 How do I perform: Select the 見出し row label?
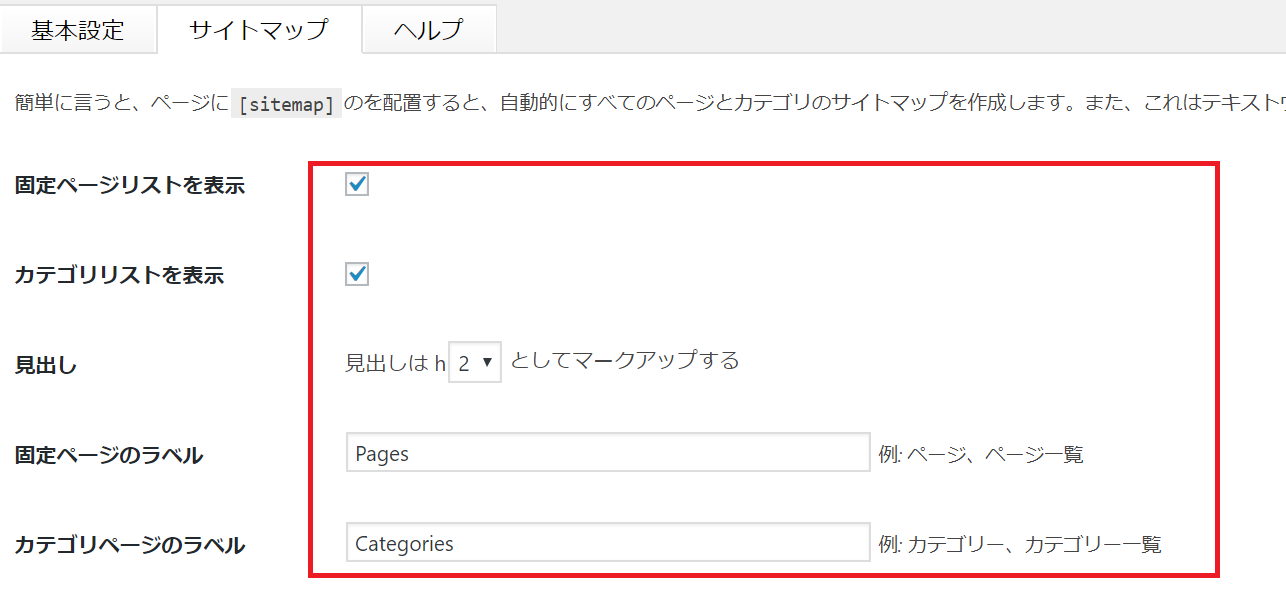tap(46, 365)
